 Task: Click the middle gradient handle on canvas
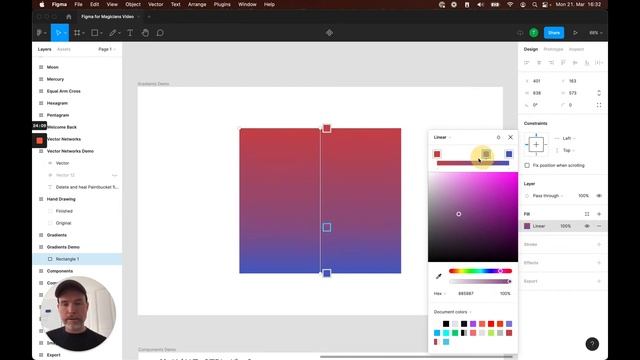click(x=327, y=227)
